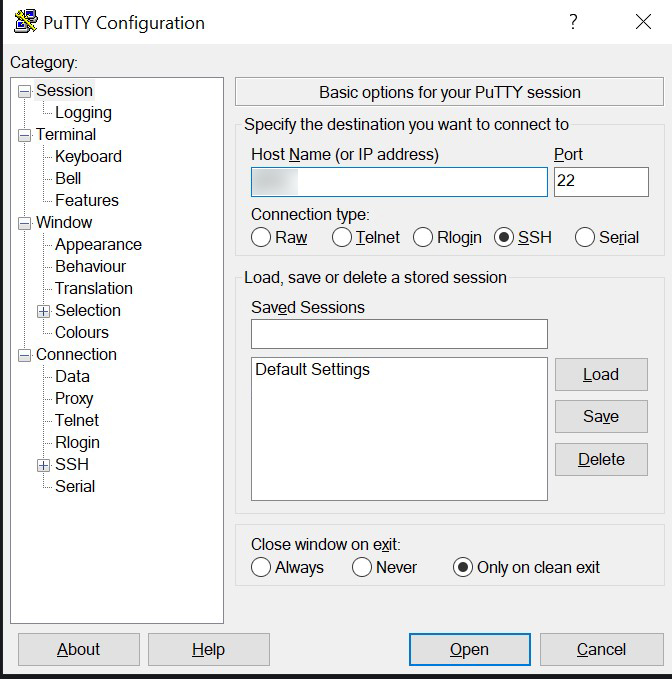Select the Serial connection type radio button
Image resolution: width=672 pixels, height=679 pixels.
[585, 237]
